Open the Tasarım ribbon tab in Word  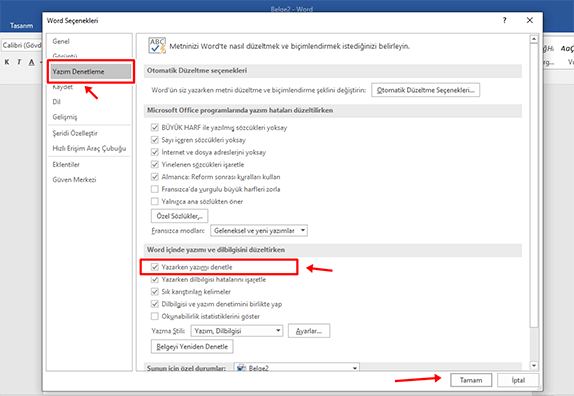(x=21, y=26)
